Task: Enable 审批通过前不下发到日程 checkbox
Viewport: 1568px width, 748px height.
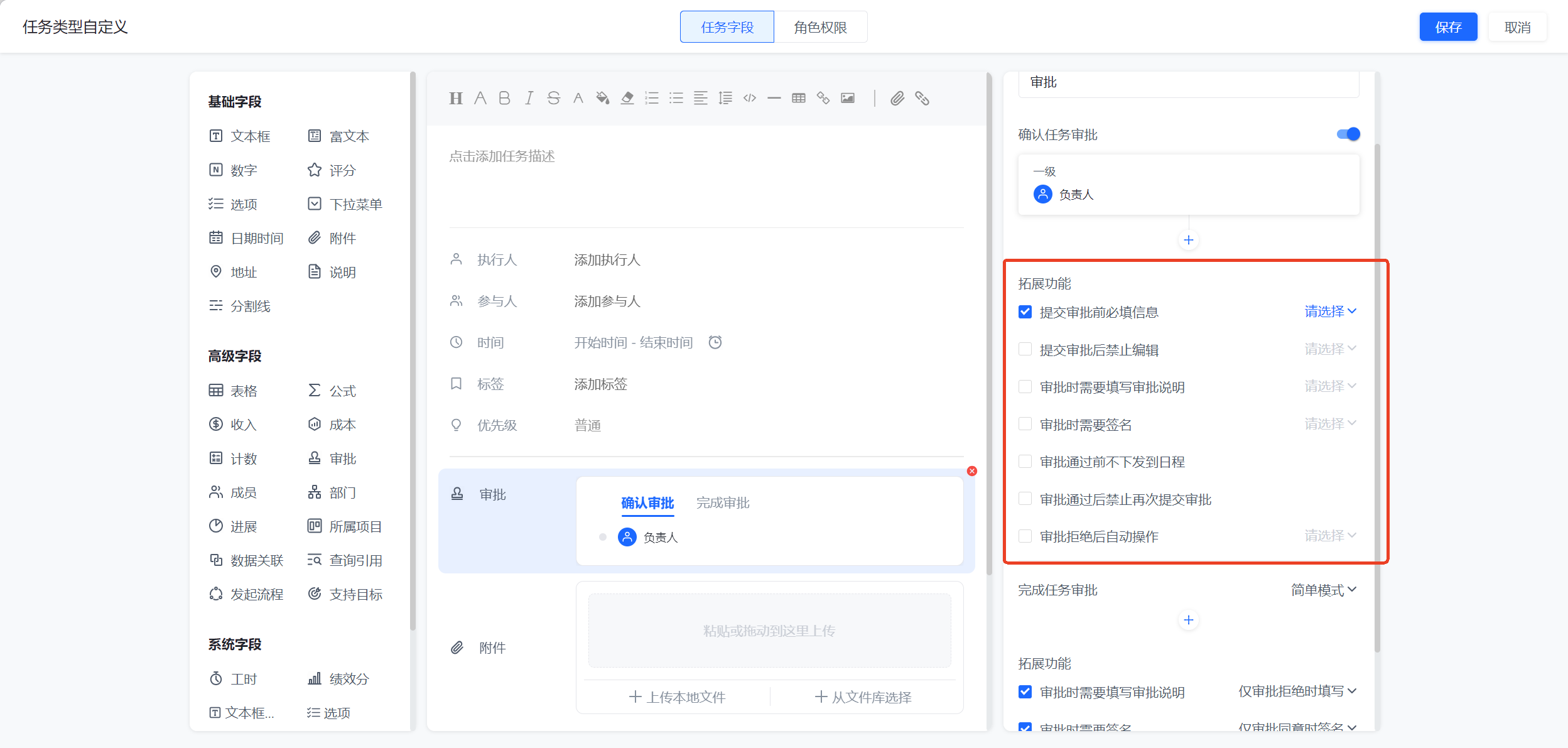Action: pyautogui.click(x=1025, y=462)
